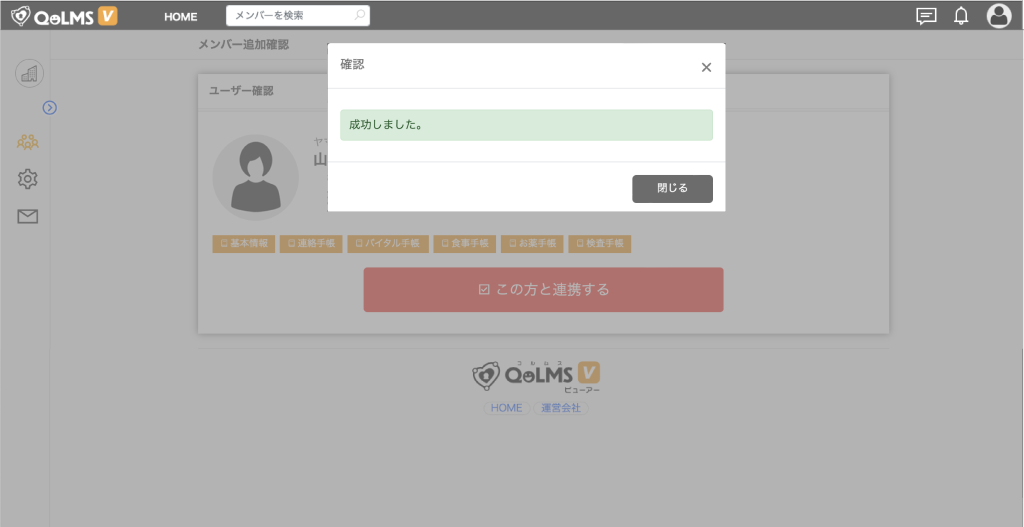Click the magnifying glass search icon
Image resolution: width=1024 pixels, height=527 pixels.
click(x=360, y=16)
